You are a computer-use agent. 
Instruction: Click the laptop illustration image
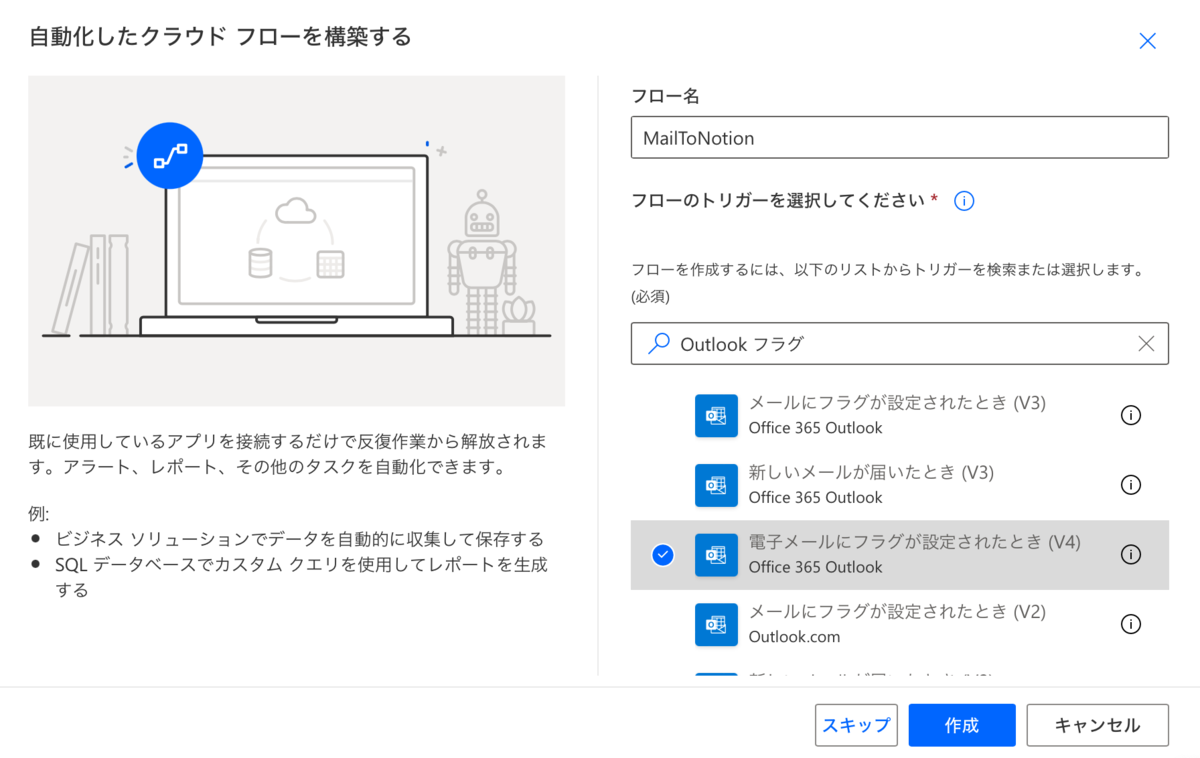click(x=296, y=241)
